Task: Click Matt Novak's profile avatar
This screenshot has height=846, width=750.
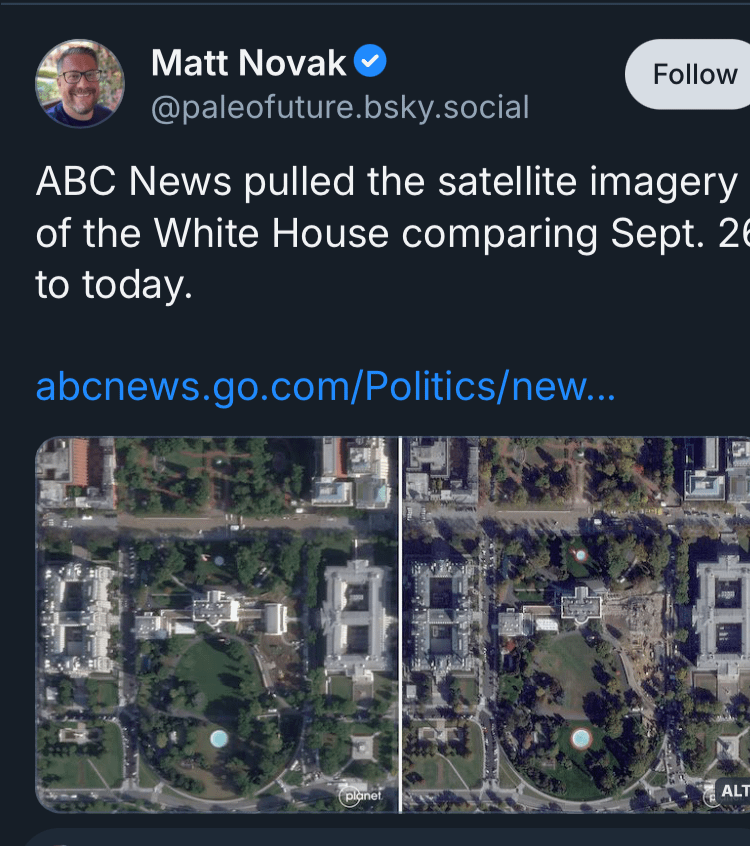Action: (80, 84)
